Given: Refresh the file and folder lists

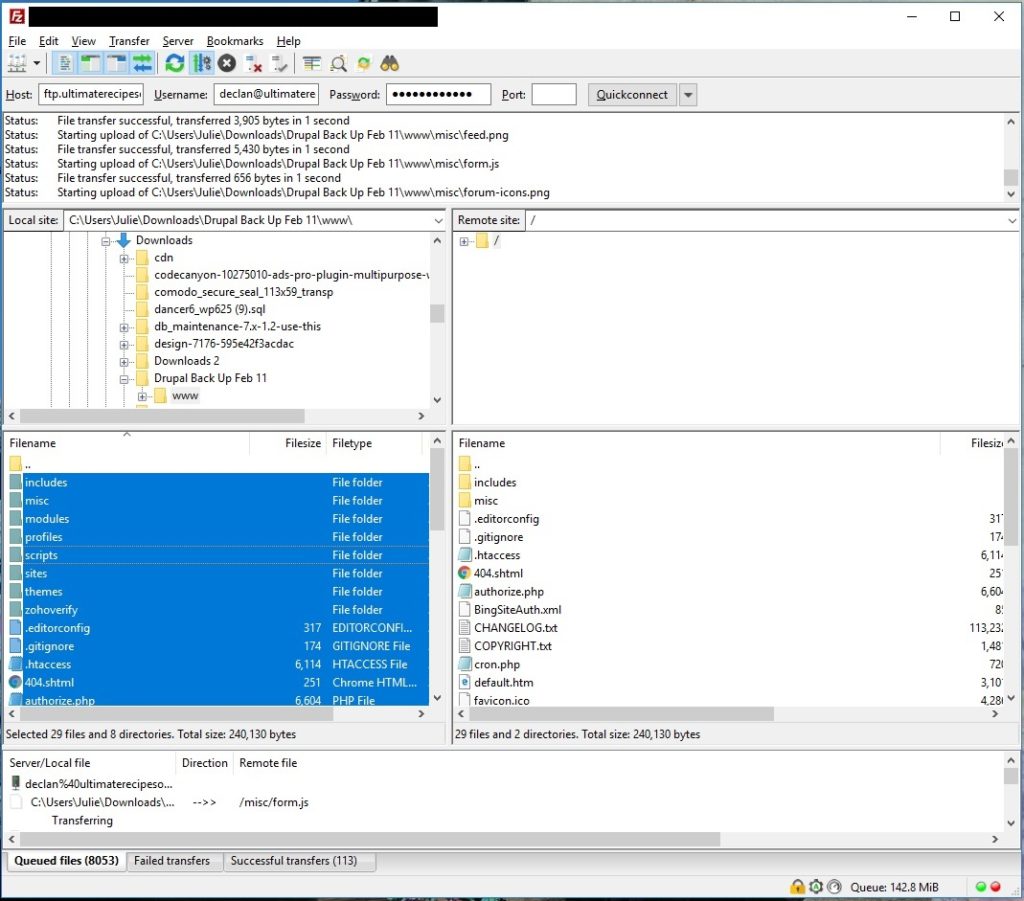Looking at the screenshot, I should coord(172,63).
